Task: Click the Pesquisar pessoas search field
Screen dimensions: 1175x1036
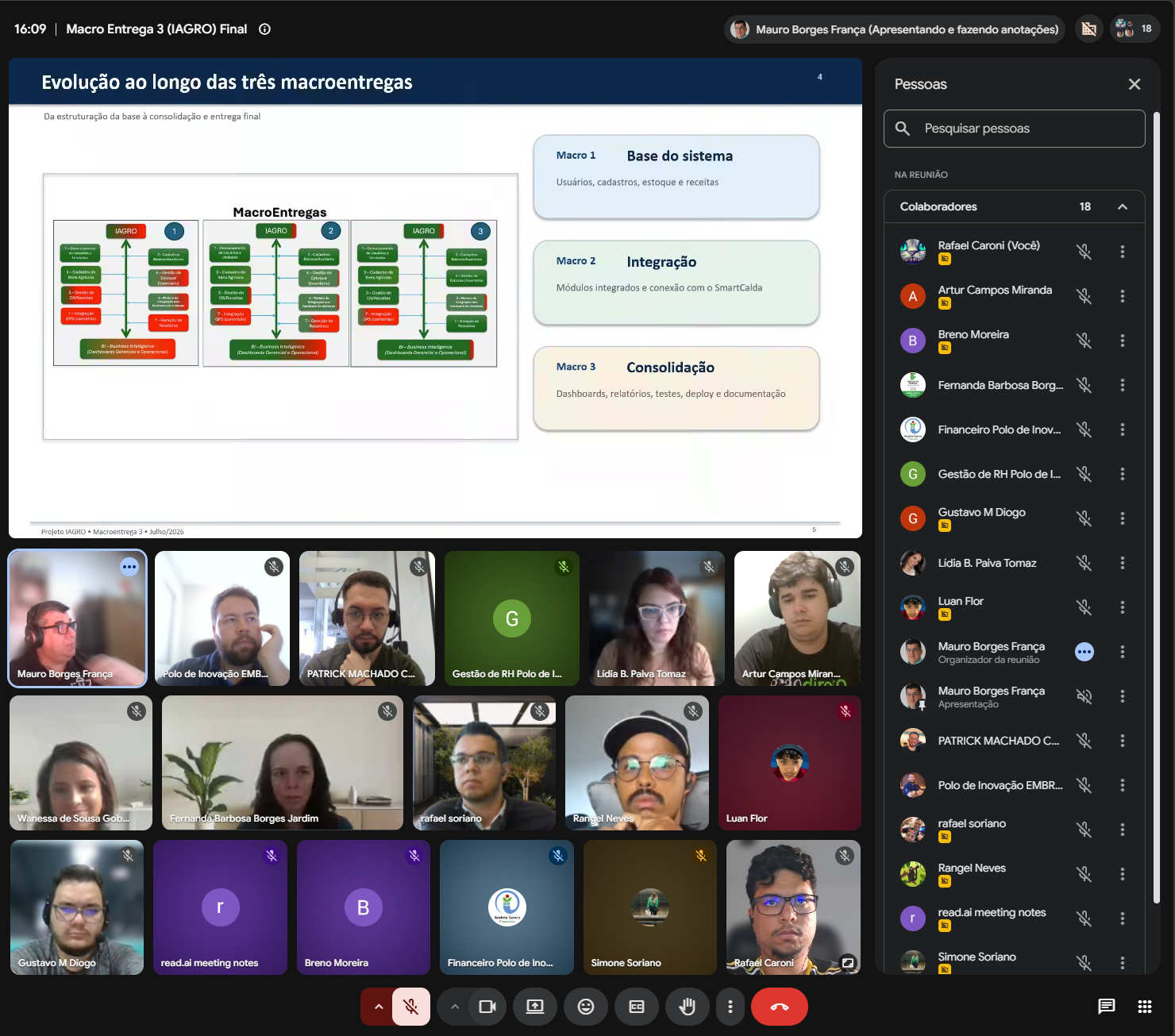Action: coord(1014,129)
